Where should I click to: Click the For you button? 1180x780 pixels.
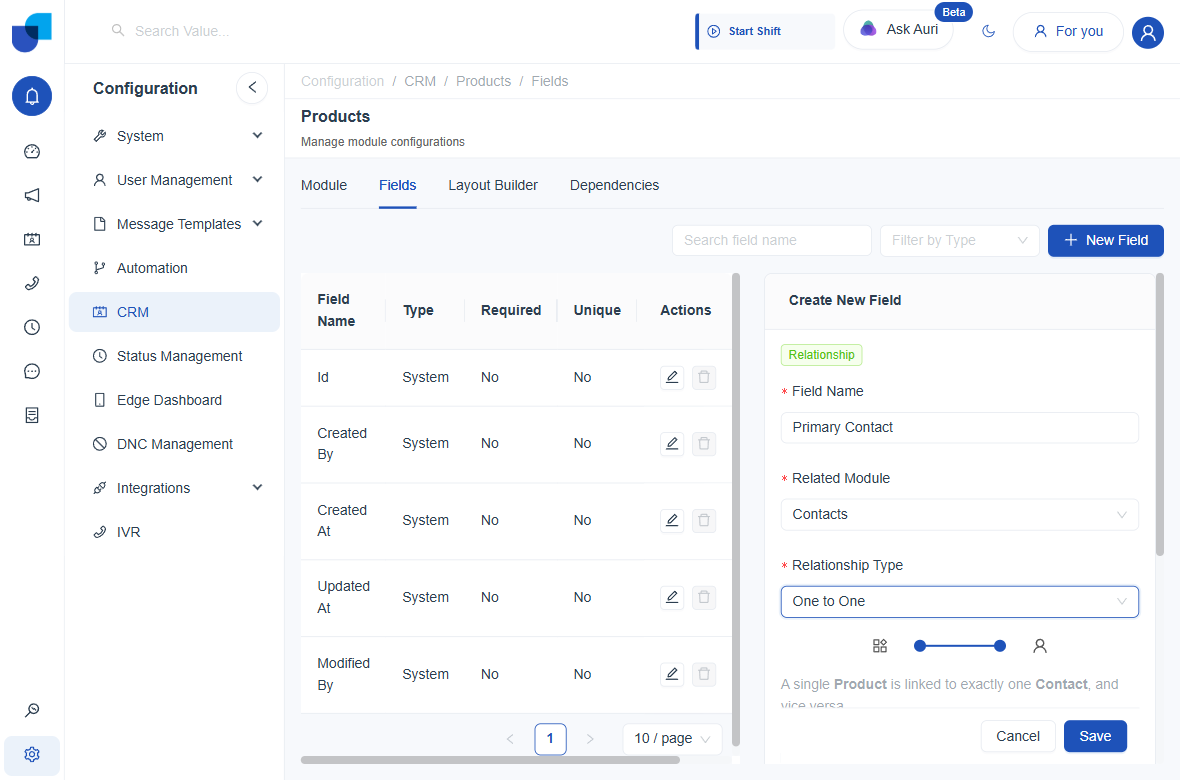1068,32
